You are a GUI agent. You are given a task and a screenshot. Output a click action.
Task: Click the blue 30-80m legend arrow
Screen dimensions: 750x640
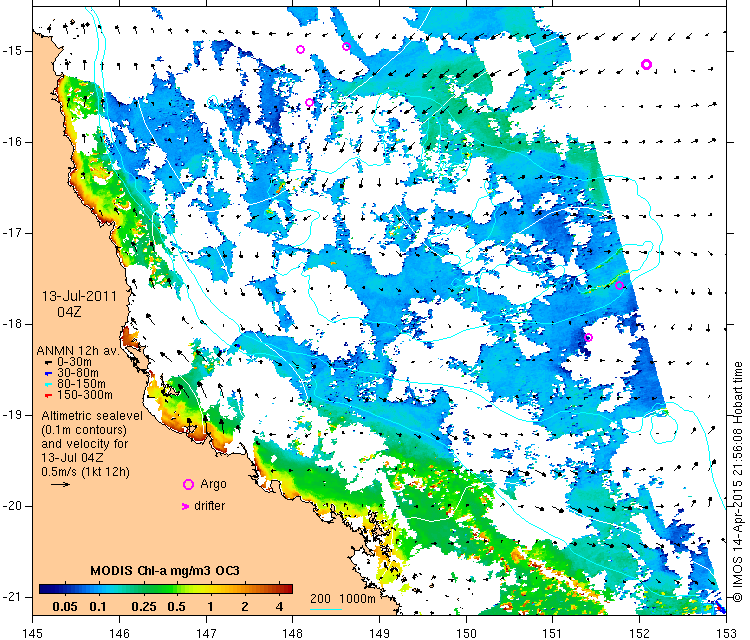(x=48, y=374)
